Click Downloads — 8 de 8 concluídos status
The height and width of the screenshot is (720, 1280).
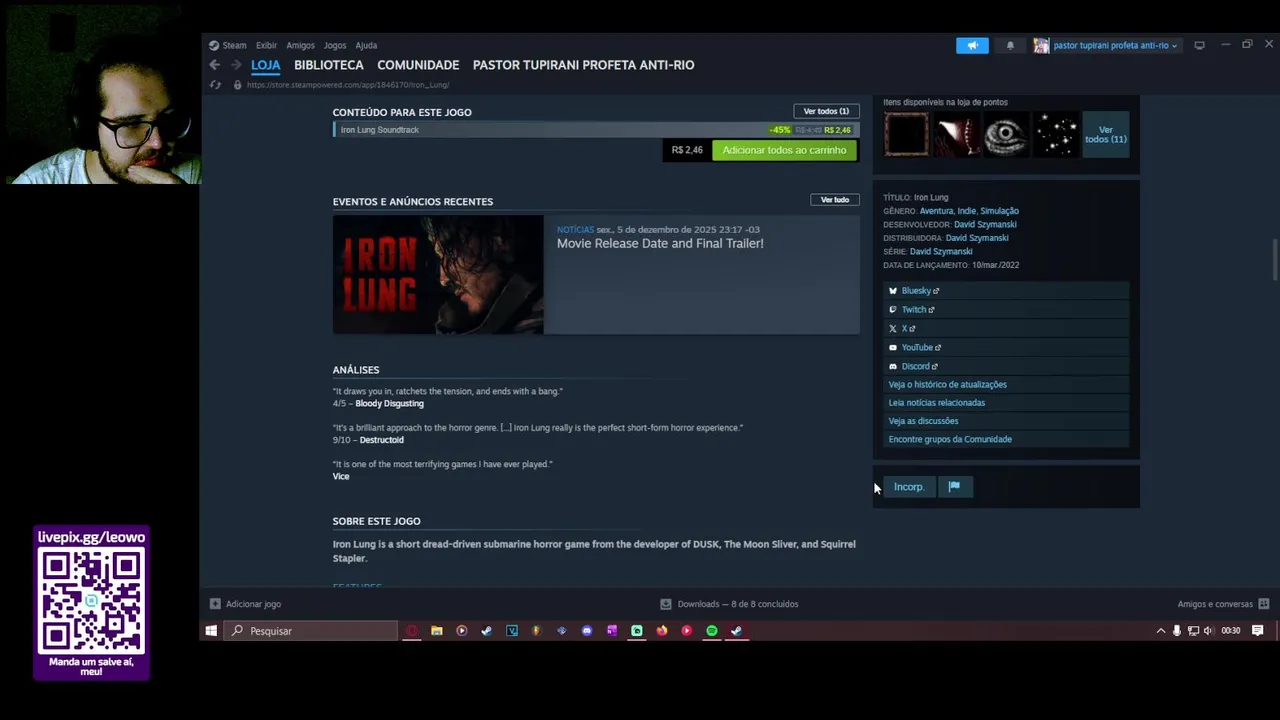(x=738, y=604)
